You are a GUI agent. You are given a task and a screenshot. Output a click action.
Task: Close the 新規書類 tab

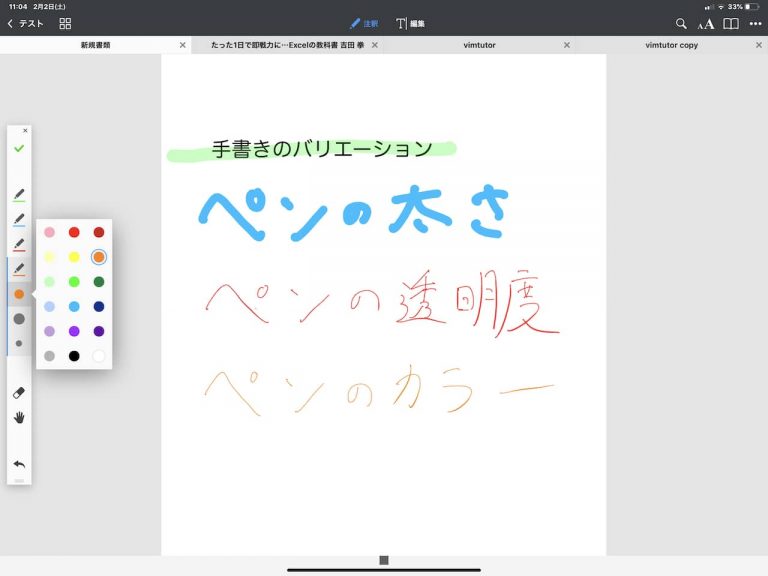(183, 45)
